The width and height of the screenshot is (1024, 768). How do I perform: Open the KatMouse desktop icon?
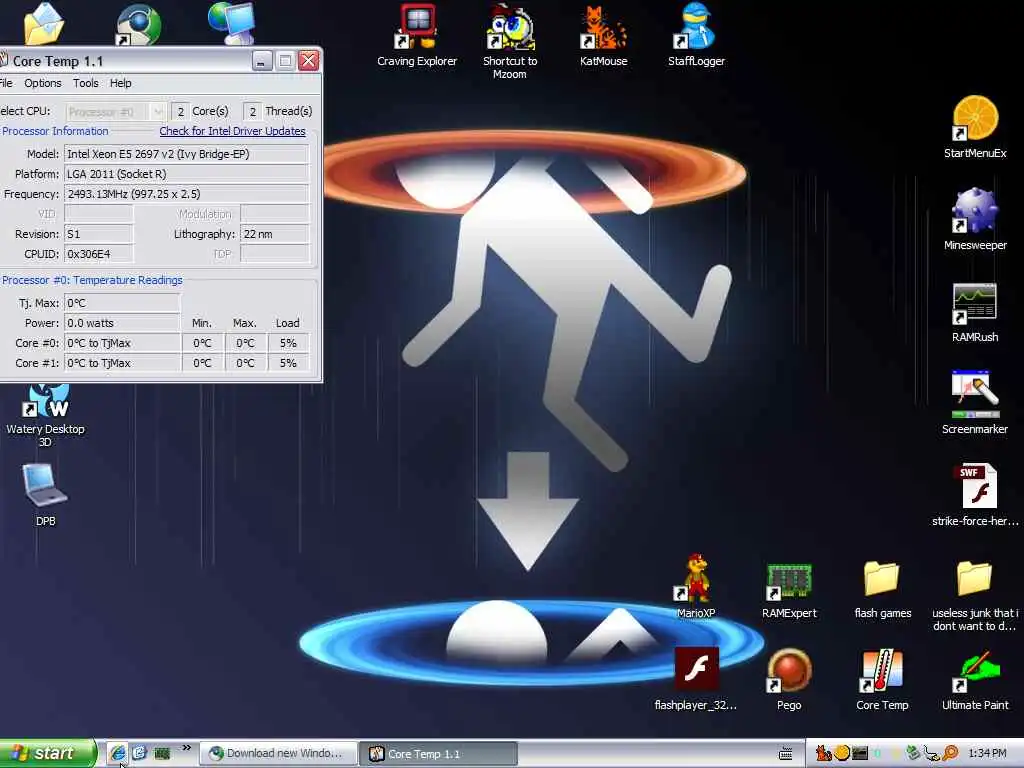(x=603, y=27)
